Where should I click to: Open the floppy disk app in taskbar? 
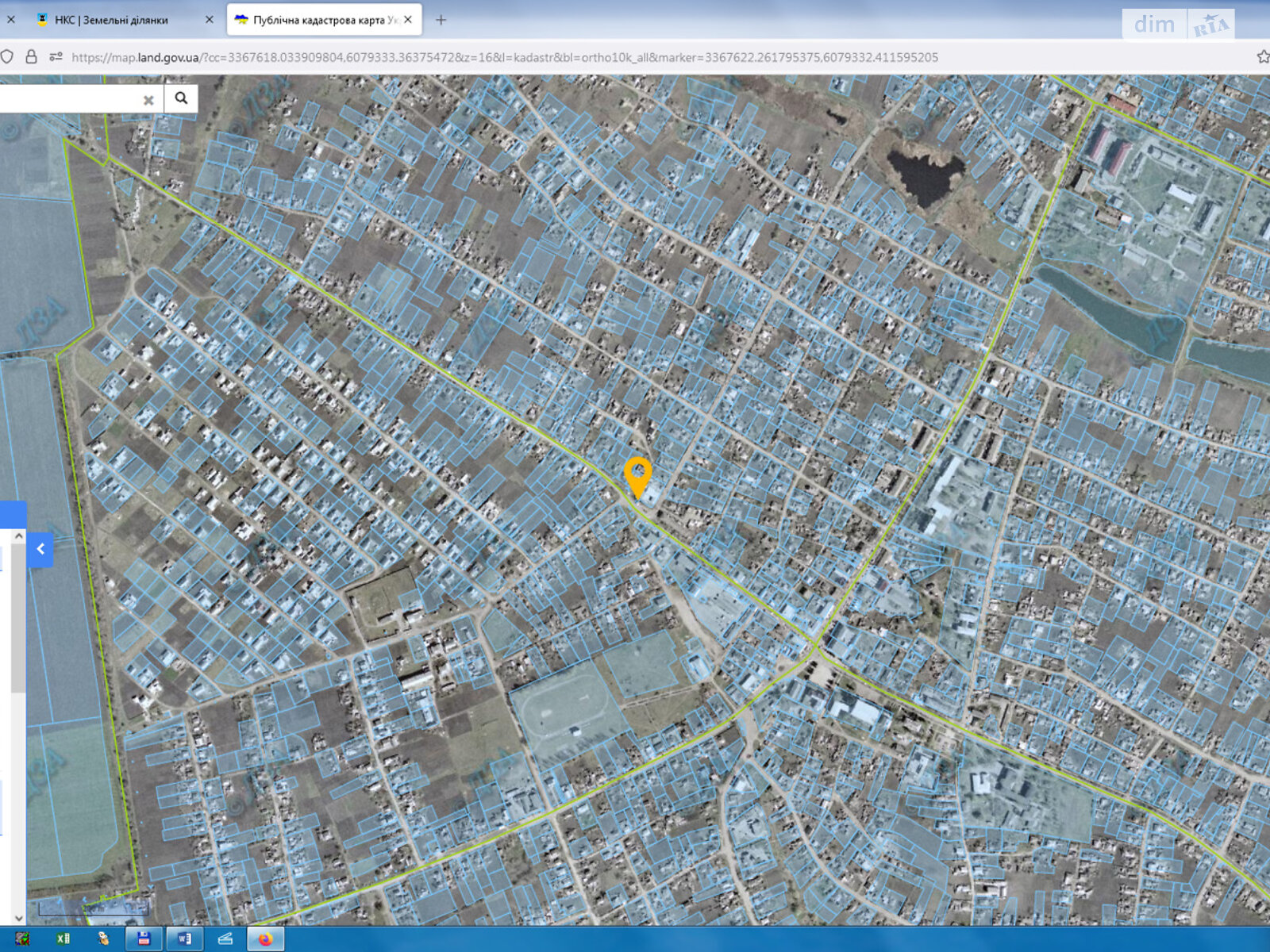point(144,939)
